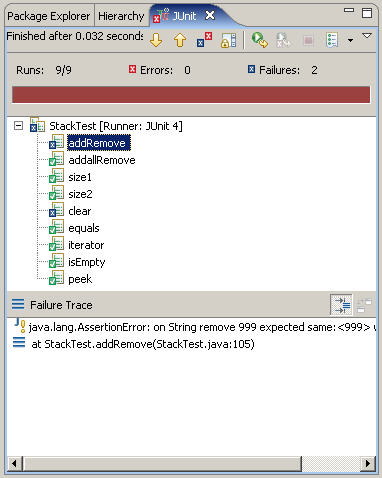Stop JUnit test run button
The width and height of the screenshot is (382, 478).
[x=308, y=41]
